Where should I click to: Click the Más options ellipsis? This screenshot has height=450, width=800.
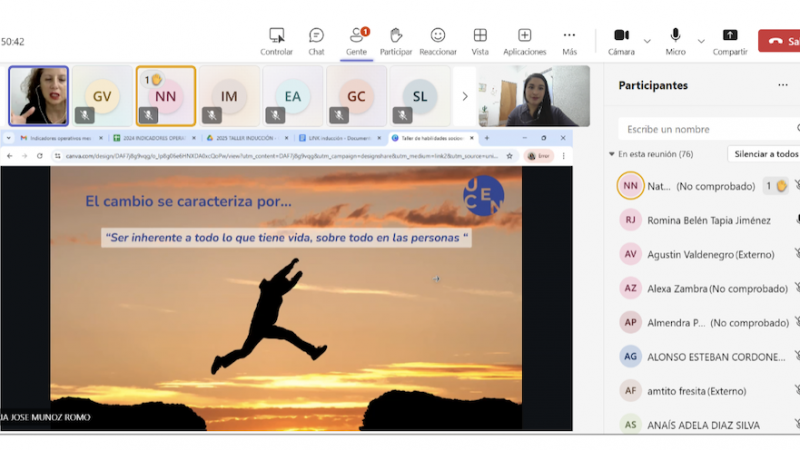pos(569,41)
